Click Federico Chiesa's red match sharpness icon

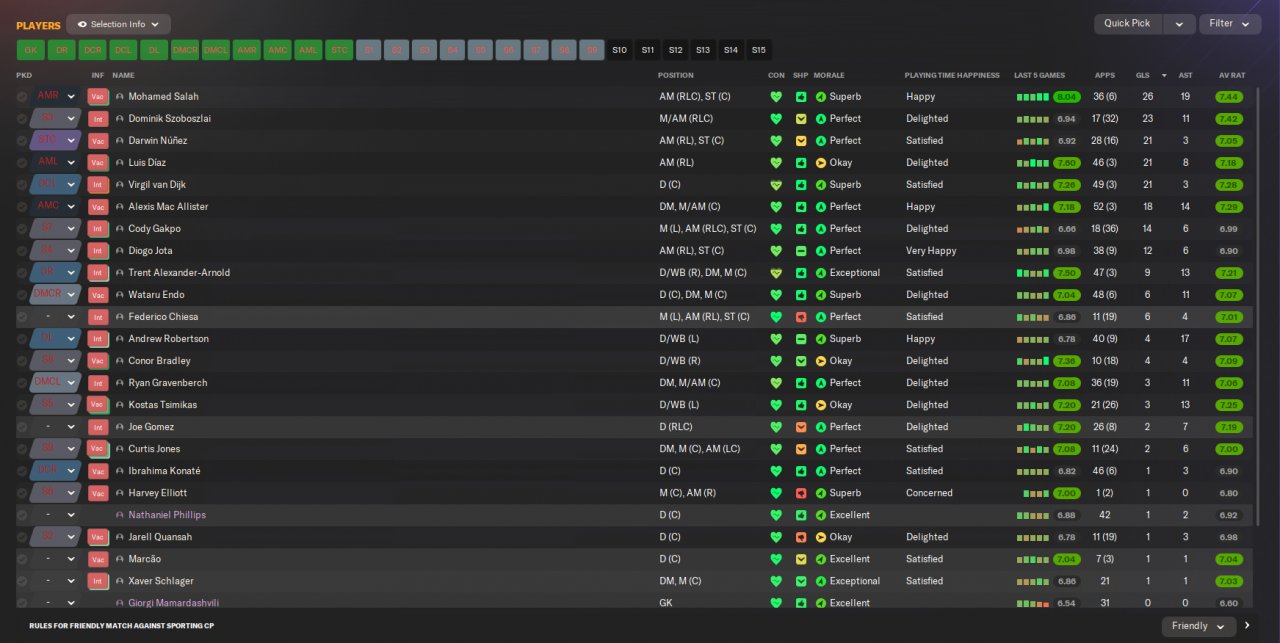coord(801,317)
